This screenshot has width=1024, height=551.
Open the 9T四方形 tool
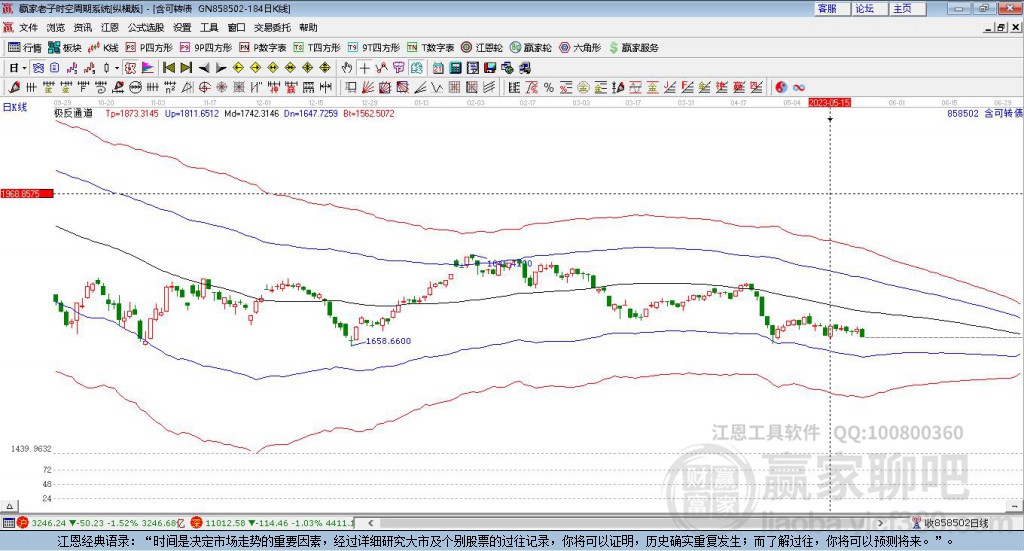pos(374,48)
